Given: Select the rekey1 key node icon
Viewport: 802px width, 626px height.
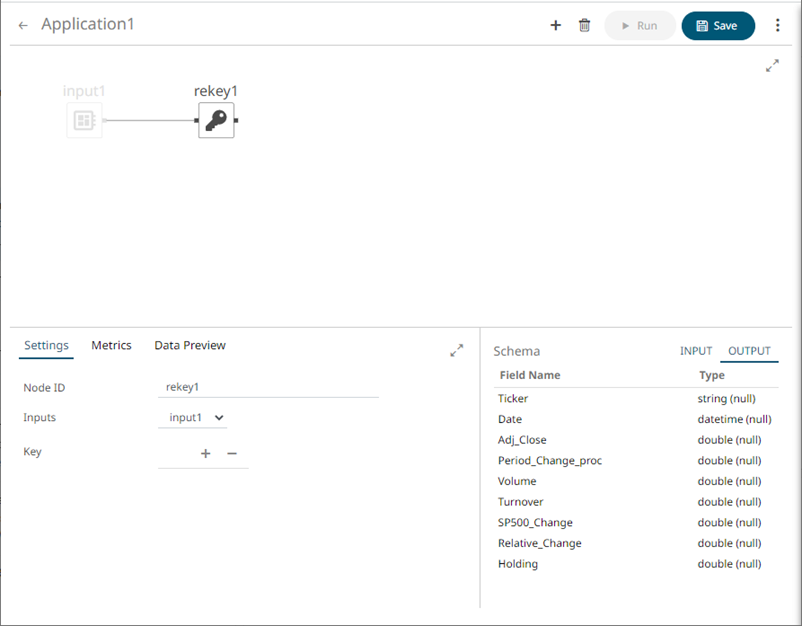Looking at the screenshot, I should [216, 121].
